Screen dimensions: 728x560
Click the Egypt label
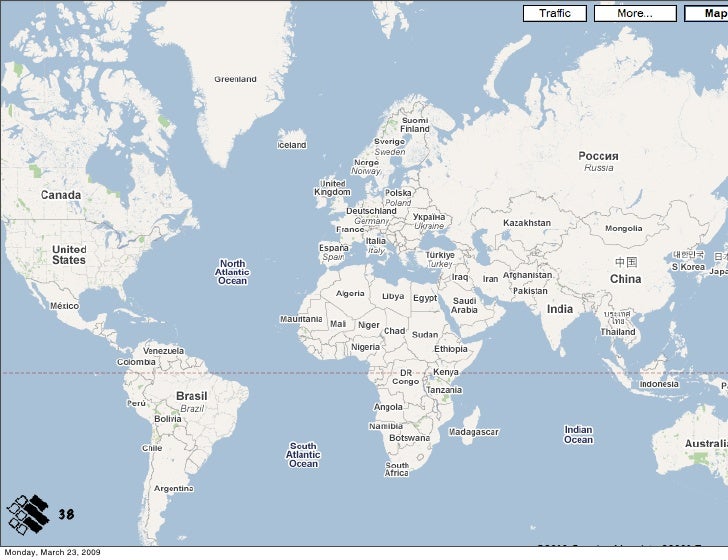pos(425,298)
